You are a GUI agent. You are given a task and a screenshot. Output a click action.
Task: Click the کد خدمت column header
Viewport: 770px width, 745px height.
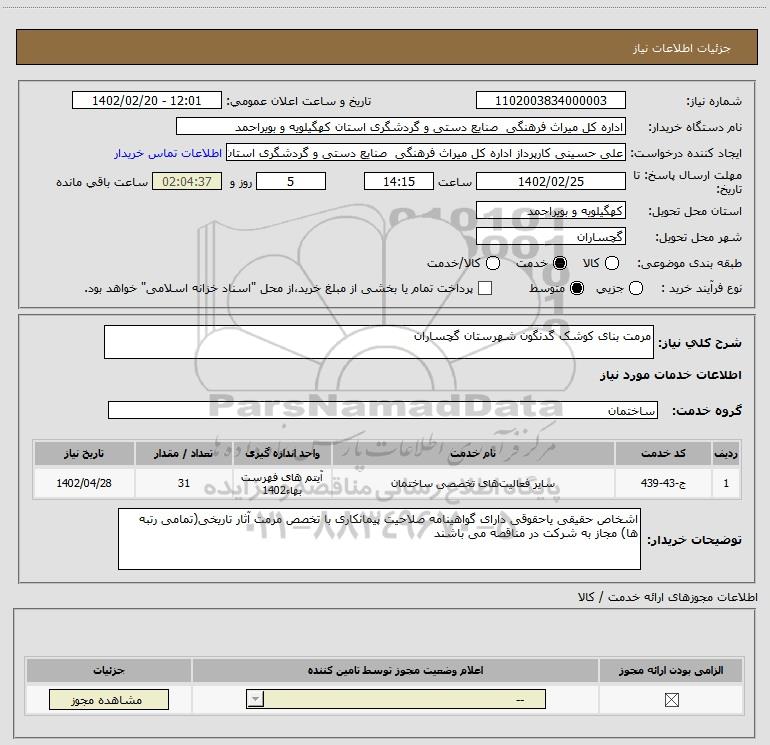[x=663, y=453]
